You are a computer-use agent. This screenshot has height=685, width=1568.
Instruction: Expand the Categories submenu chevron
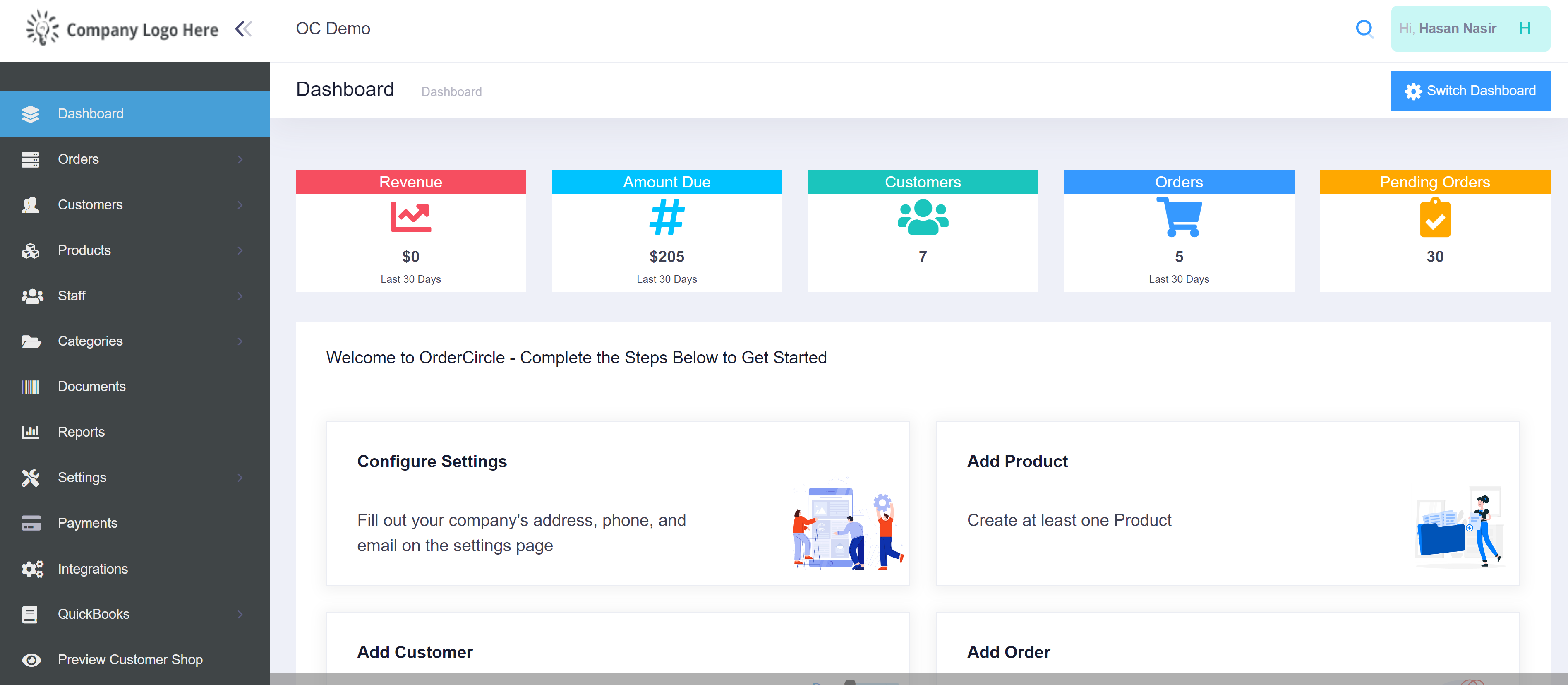click(240, 341)
